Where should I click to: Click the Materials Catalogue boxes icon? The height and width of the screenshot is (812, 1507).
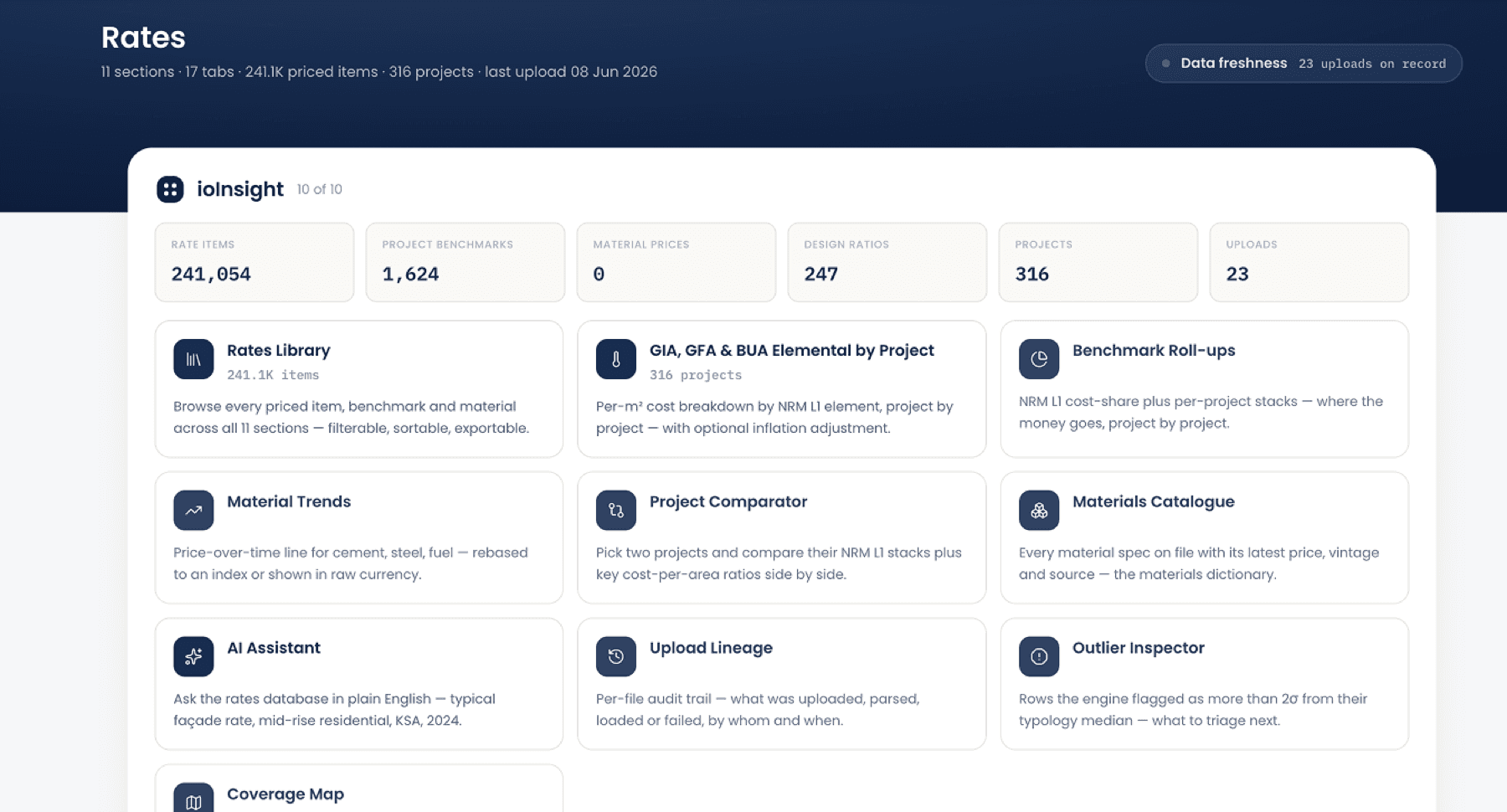coord(1039,510)
